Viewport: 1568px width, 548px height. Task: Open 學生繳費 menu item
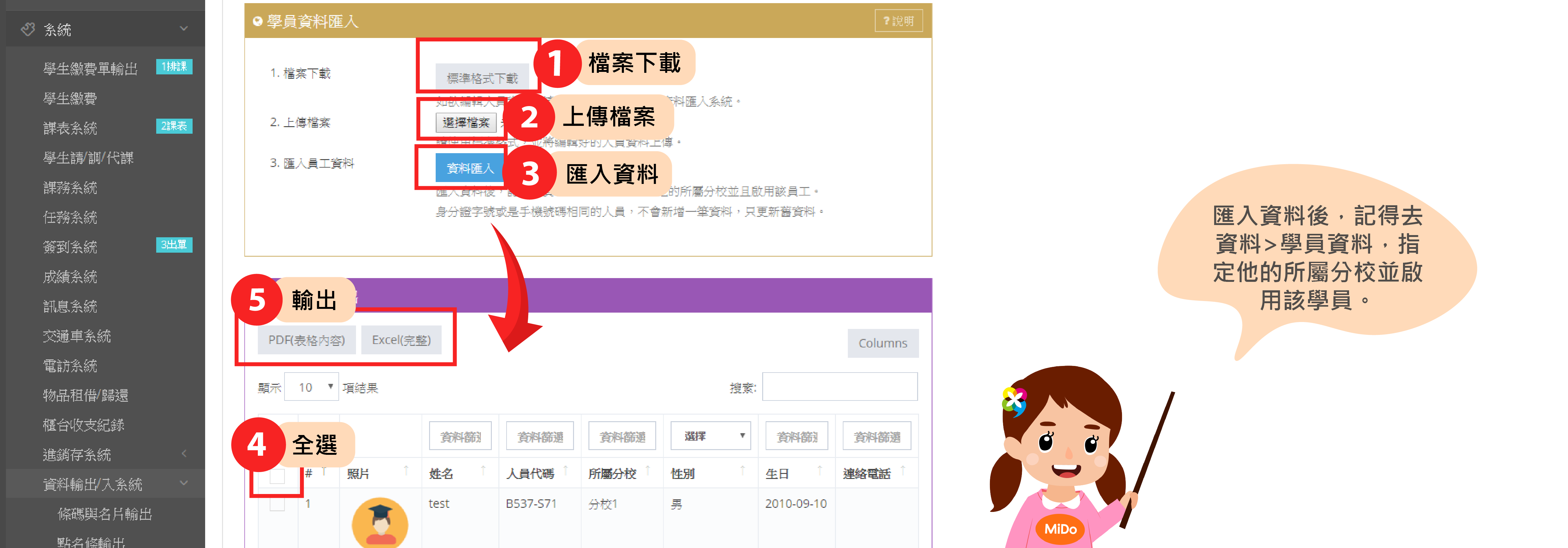pos(70,98)
